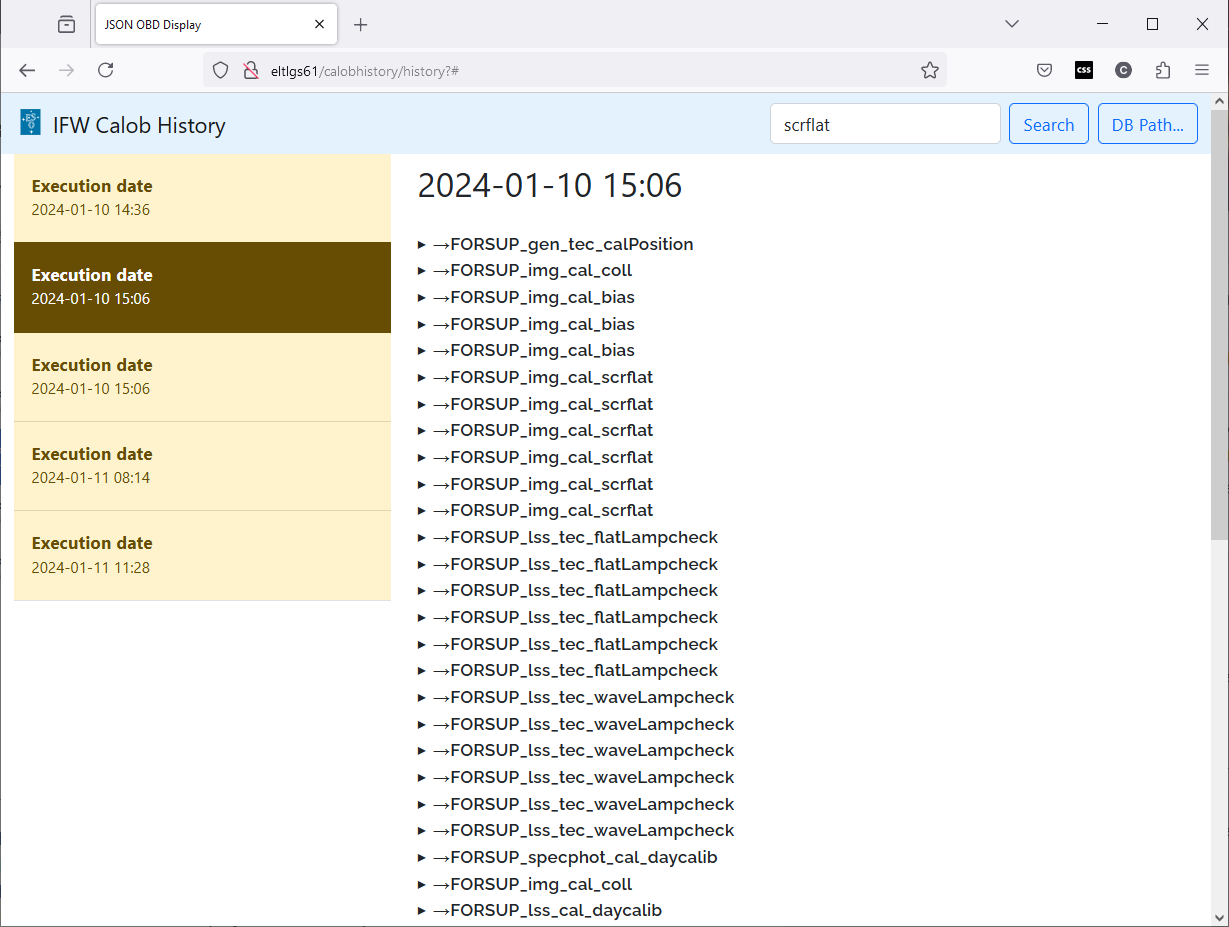Reload the current page
The height and width of the screenshot is (927, 1229).
(105, 70)
